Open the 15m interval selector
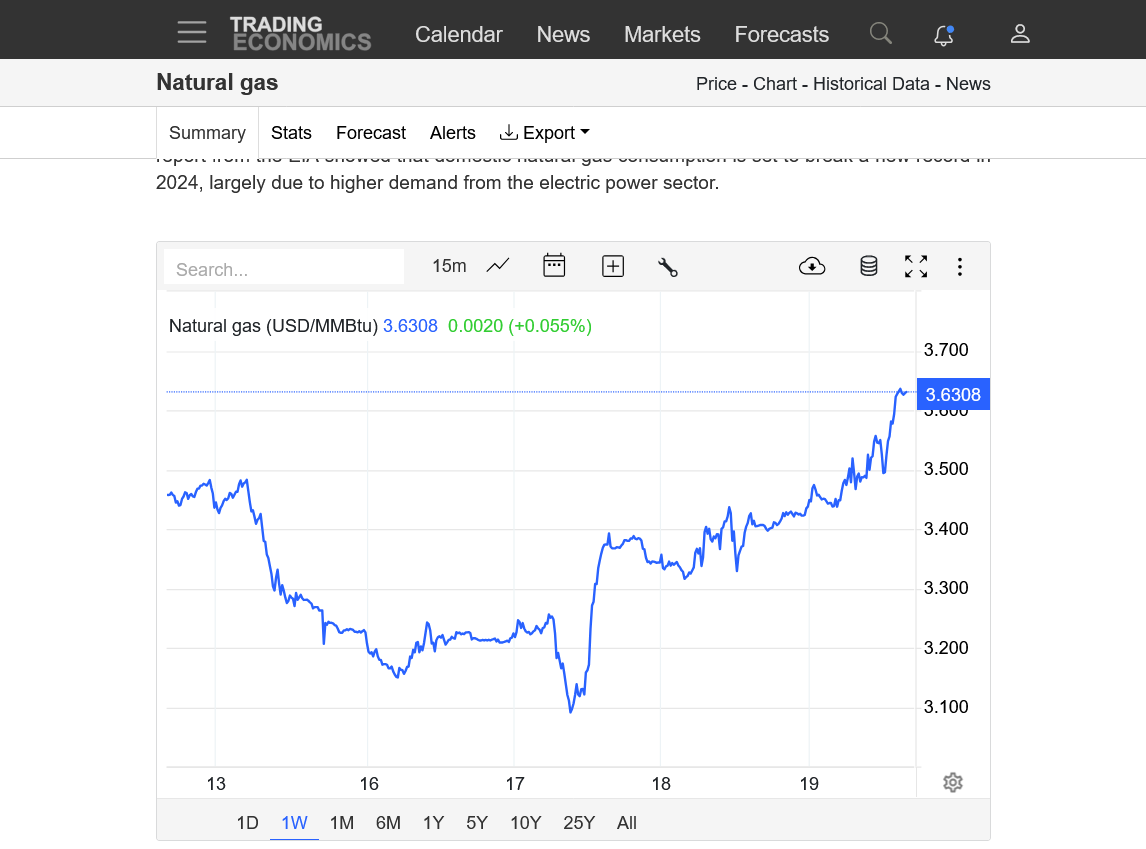 coord(449,266)
